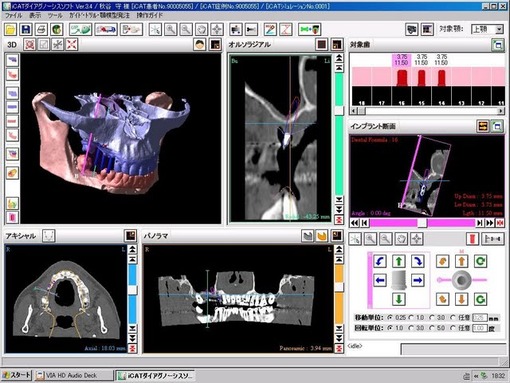This screenshot has height=383, width=510.
Task: Select the zoom-in magnifier in main toolbar
Action: pyautogui.click(x=170, y=30)
